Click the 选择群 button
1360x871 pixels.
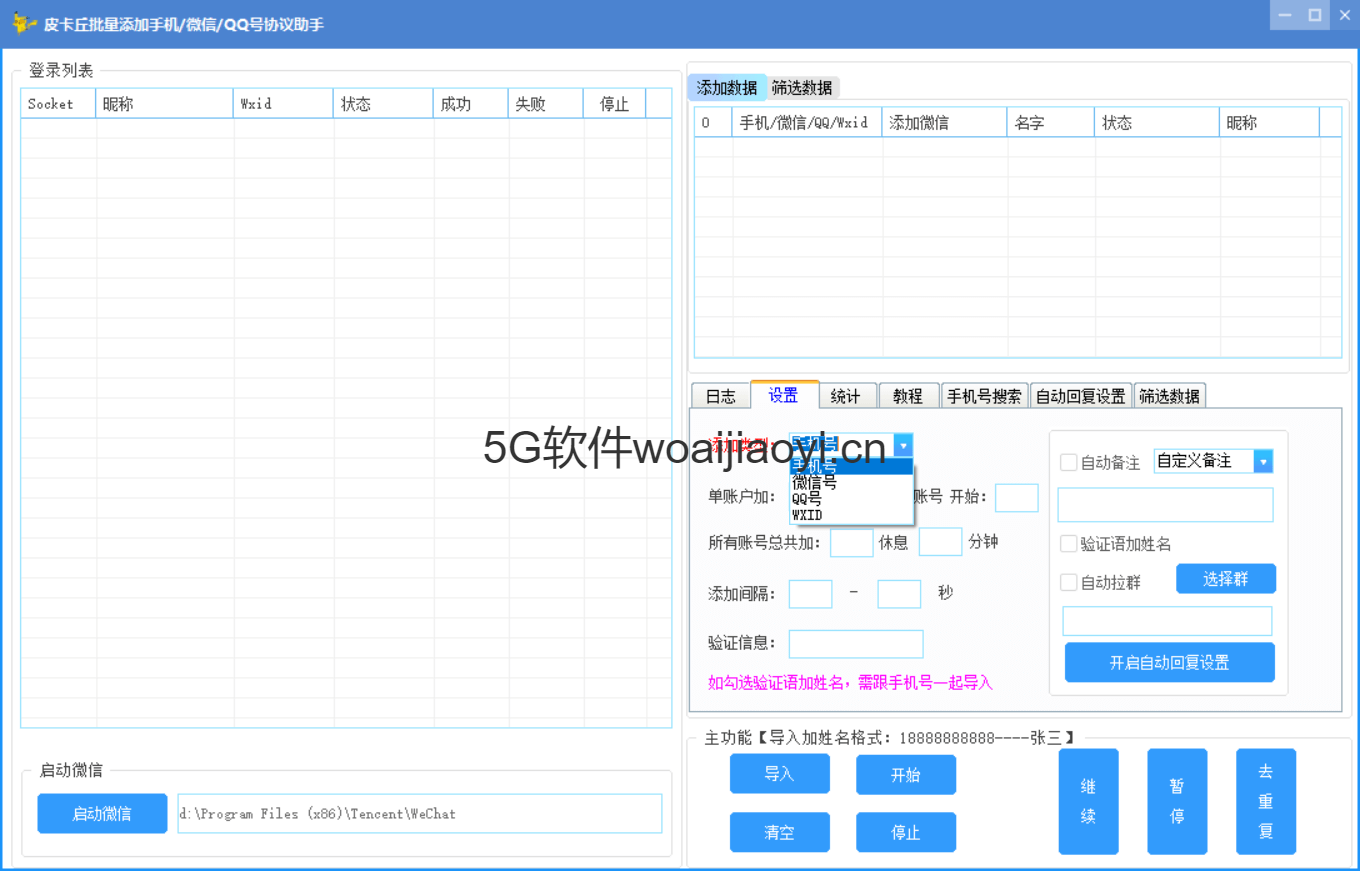pos(1226,579)
